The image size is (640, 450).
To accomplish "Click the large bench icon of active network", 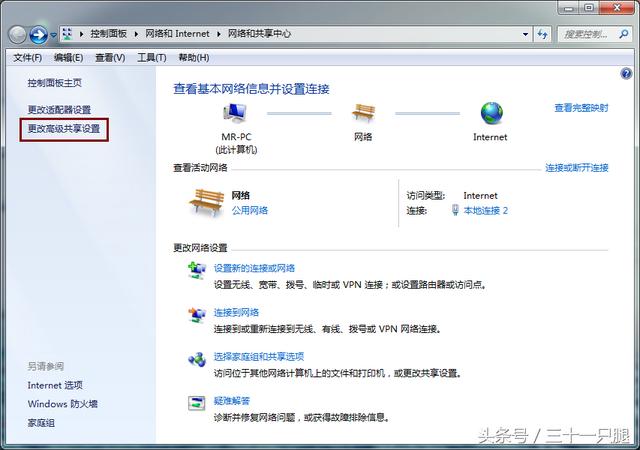I will [207, 203].
